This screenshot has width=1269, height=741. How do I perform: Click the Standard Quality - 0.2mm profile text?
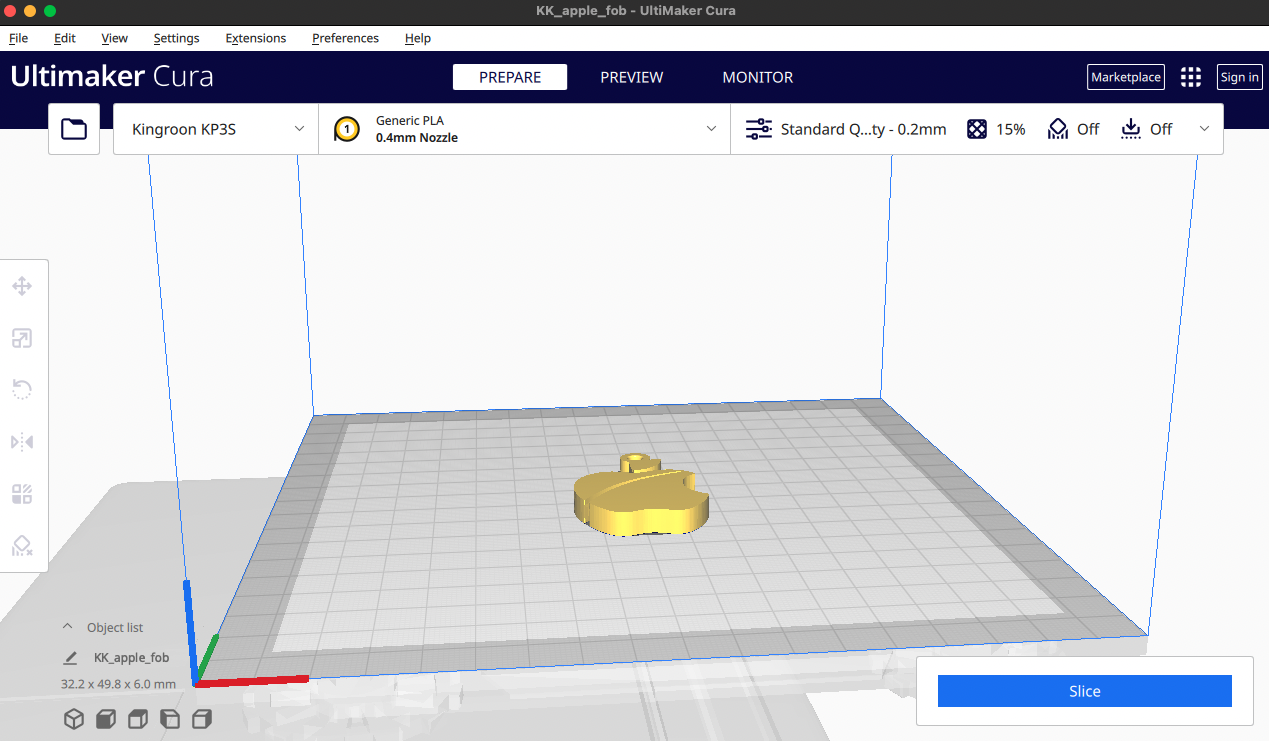click(863, 129)
